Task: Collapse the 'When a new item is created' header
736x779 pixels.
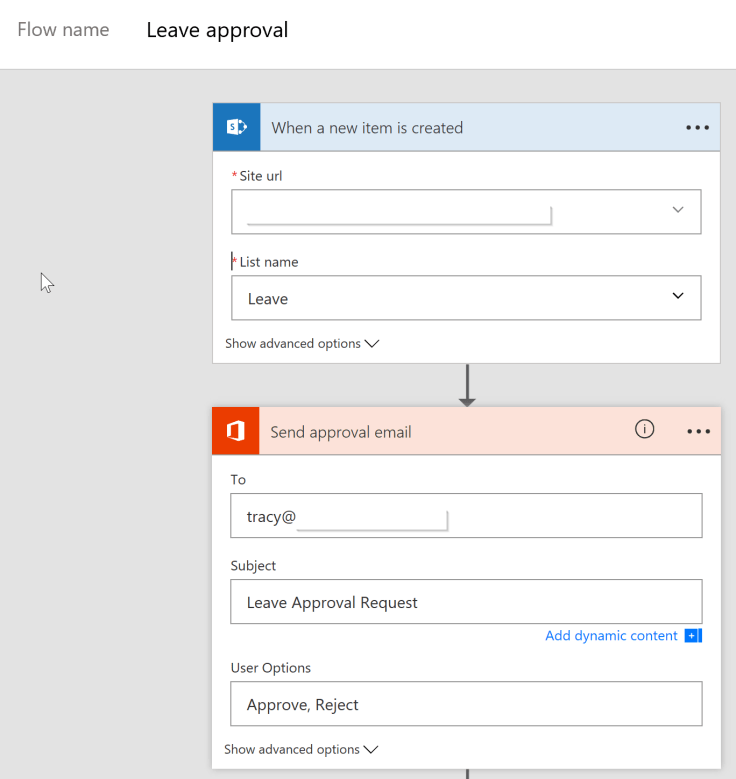Action: point(367,128)
